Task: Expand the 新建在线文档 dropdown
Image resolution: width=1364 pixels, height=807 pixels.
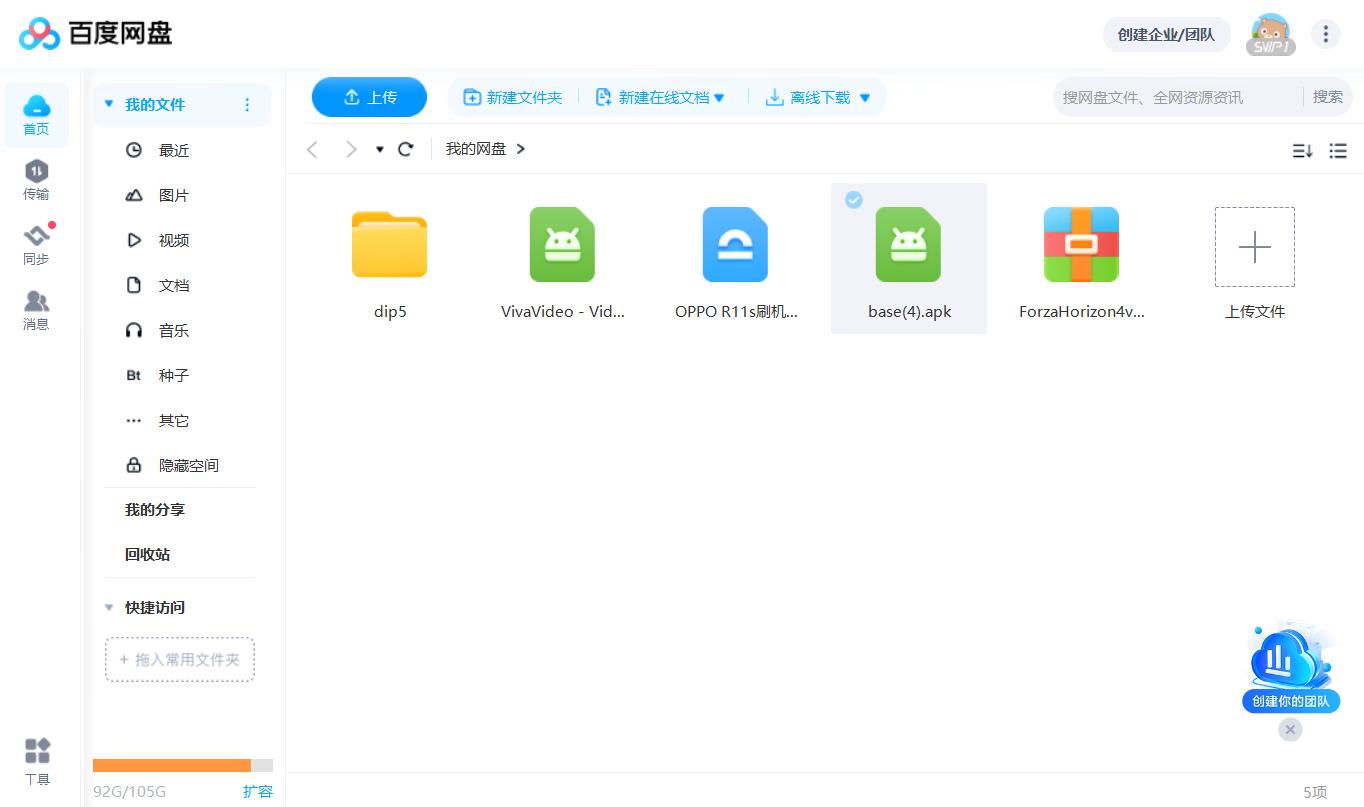Action: tap(719, 98)
